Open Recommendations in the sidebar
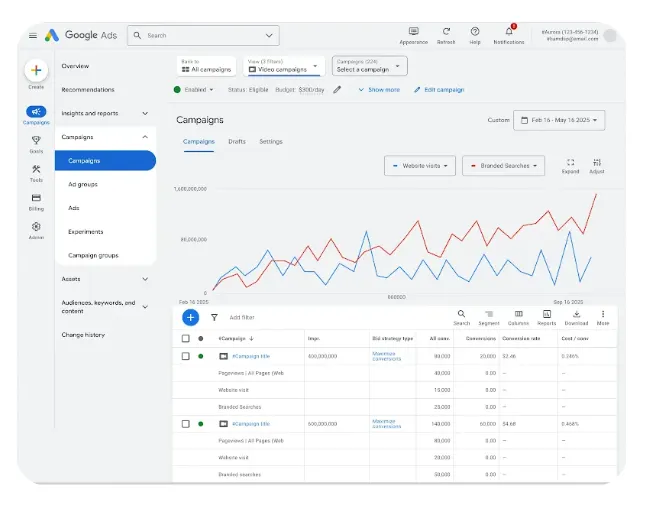656x506 pixels. [x=88, y=90]
